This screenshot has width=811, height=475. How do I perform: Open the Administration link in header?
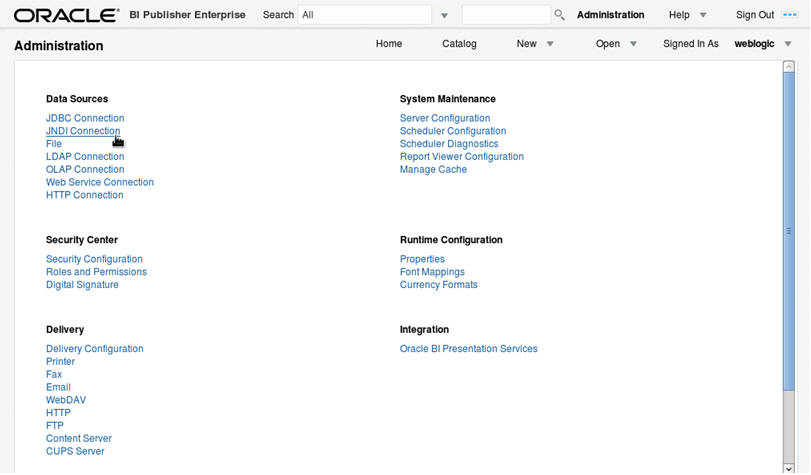[x=610, y=15]
